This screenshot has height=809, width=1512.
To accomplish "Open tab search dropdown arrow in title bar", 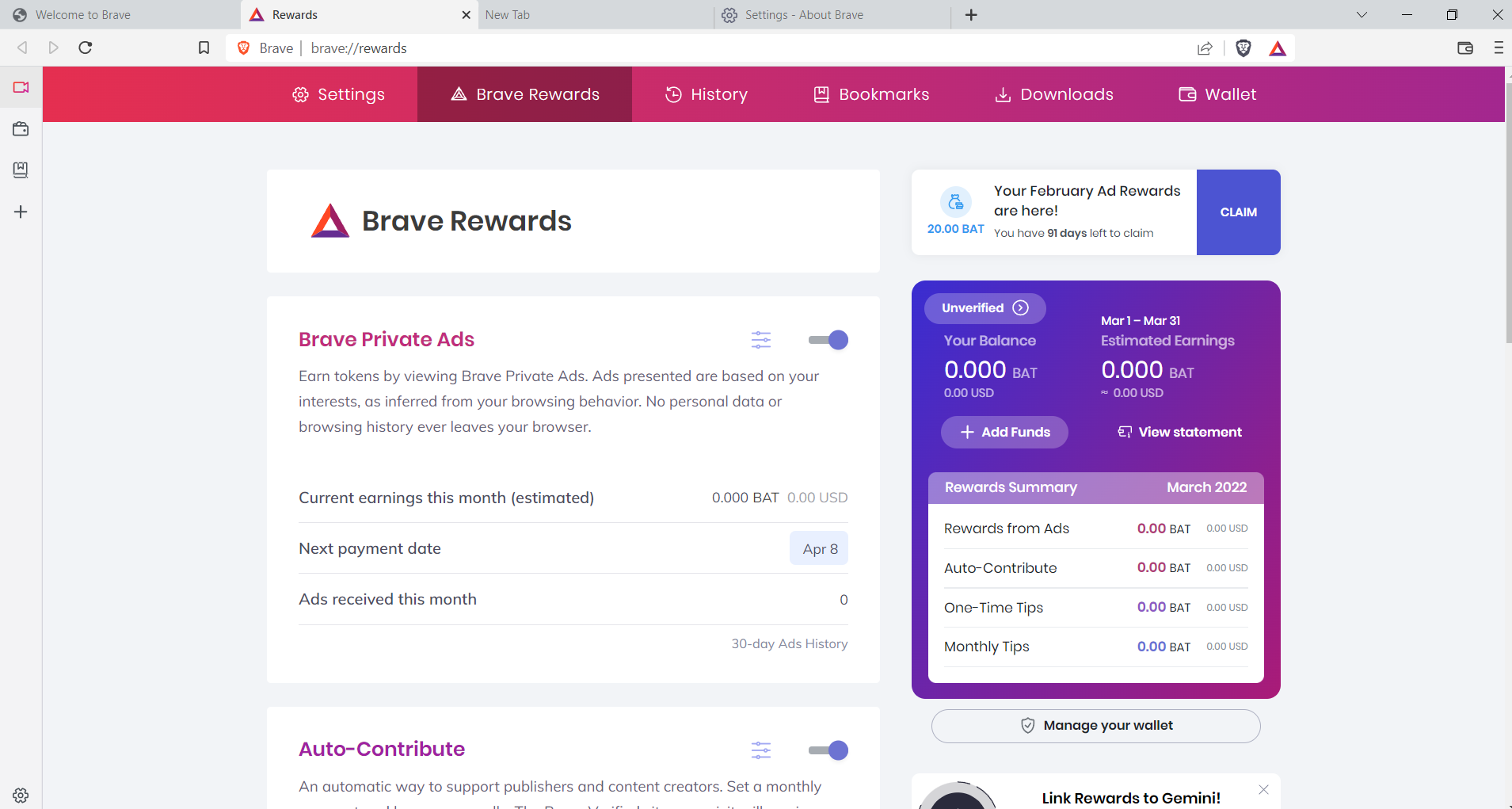I will [1362, 15].
